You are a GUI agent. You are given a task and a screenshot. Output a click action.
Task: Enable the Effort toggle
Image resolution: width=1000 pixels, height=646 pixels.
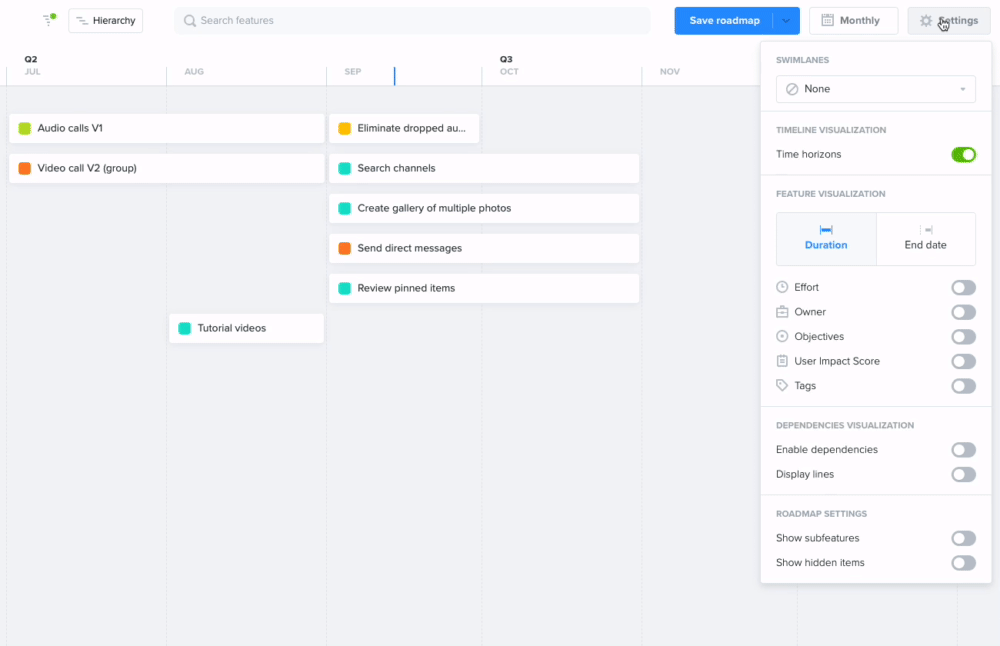pyautogui.click(x=963, y=288)
